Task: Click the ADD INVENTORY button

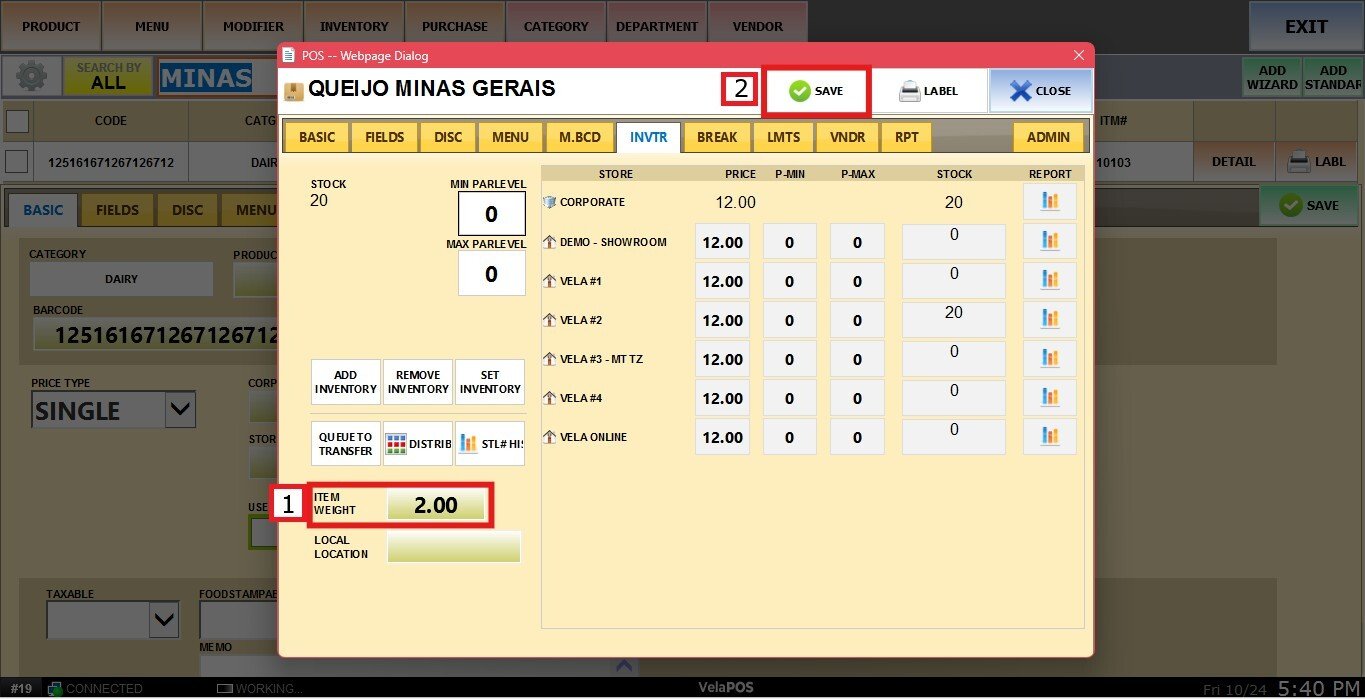Action: coord(345,382)
